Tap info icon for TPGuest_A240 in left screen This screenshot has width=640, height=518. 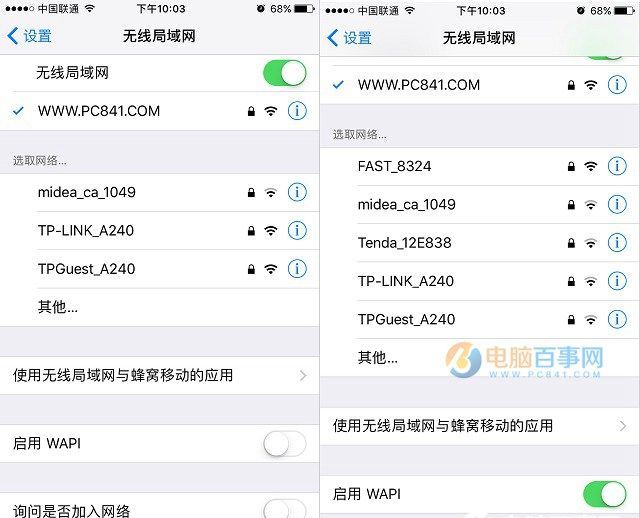pyautogui.click(x=297, y=269)
